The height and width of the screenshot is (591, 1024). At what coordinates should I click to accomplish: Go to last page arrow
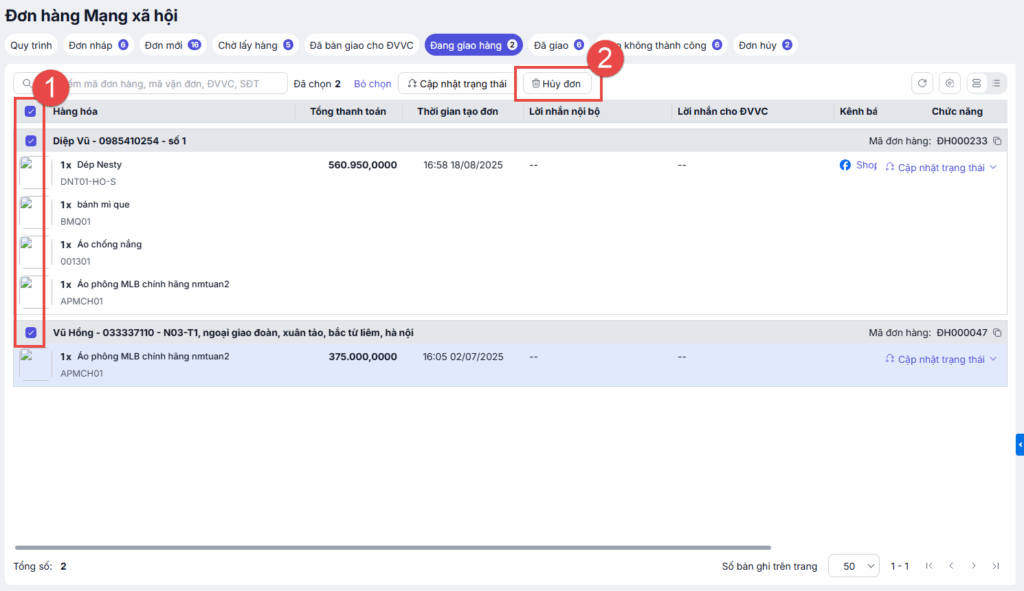996,566
